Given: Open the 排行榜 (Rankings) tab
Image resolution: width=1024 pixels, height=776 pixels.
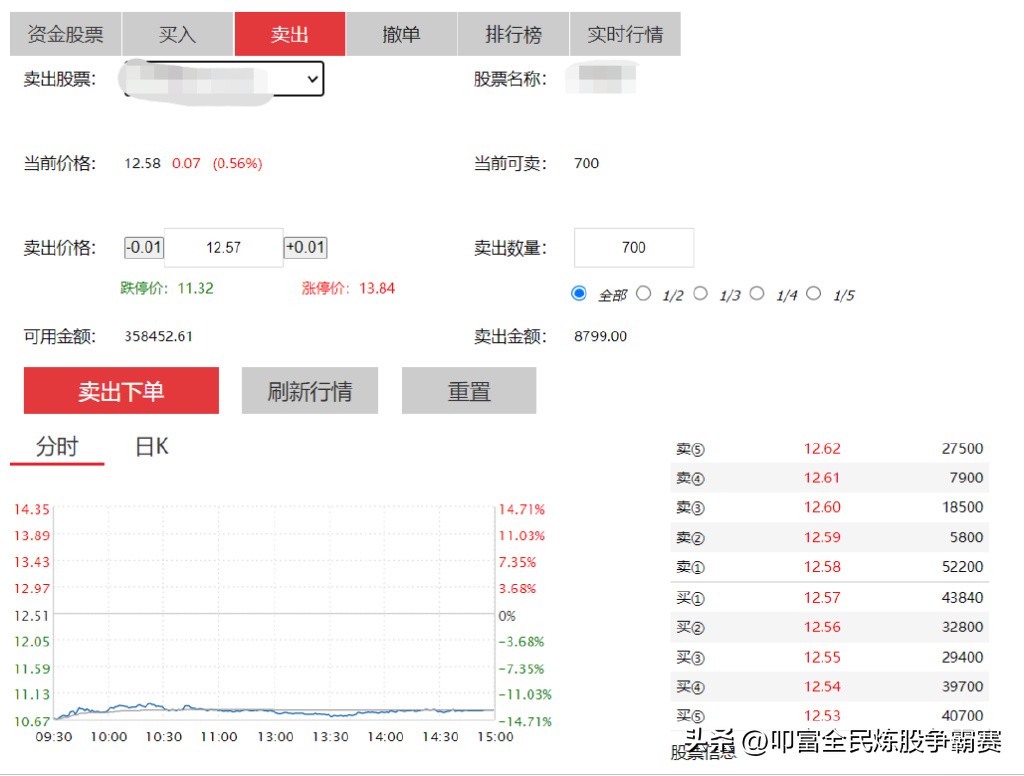Looking at the screenshot, I should (513, 33).
